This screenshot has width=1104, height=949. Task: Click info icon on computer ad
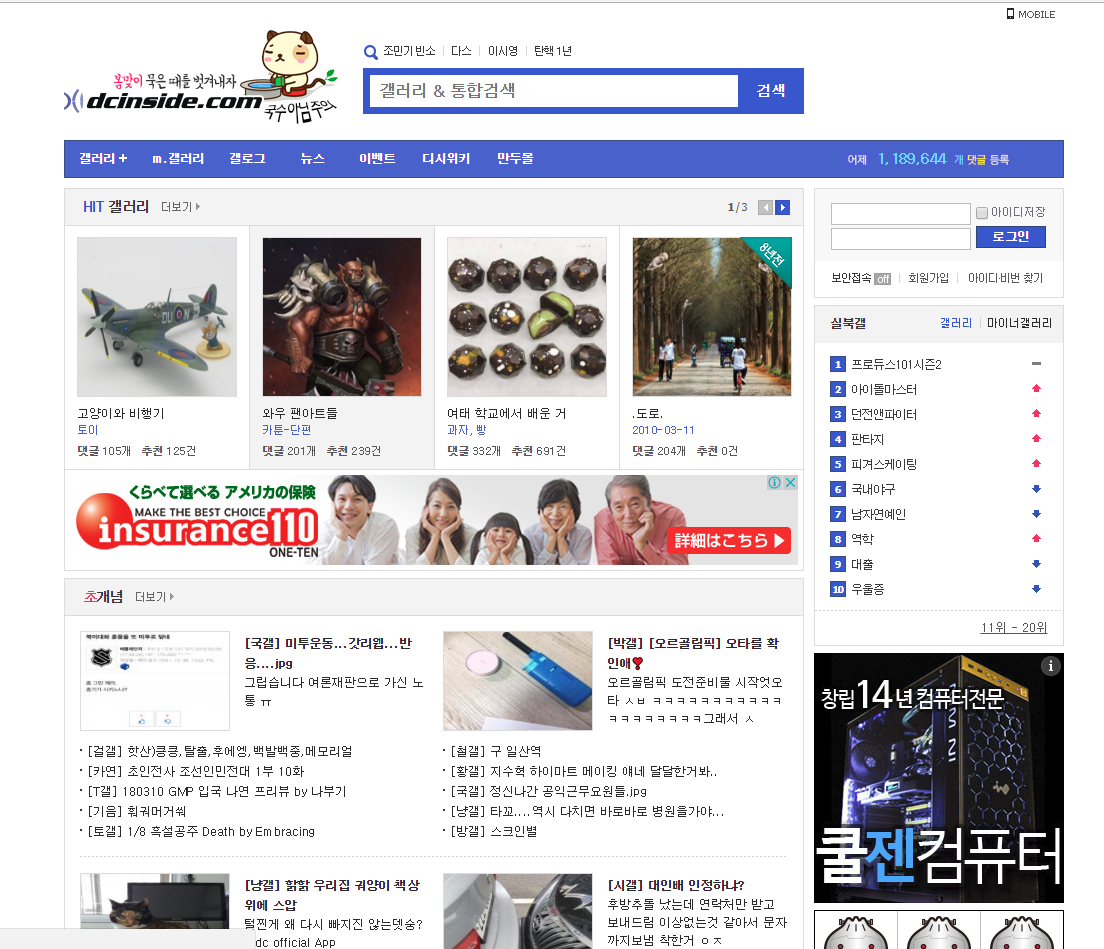click(x=1050, y=666)
